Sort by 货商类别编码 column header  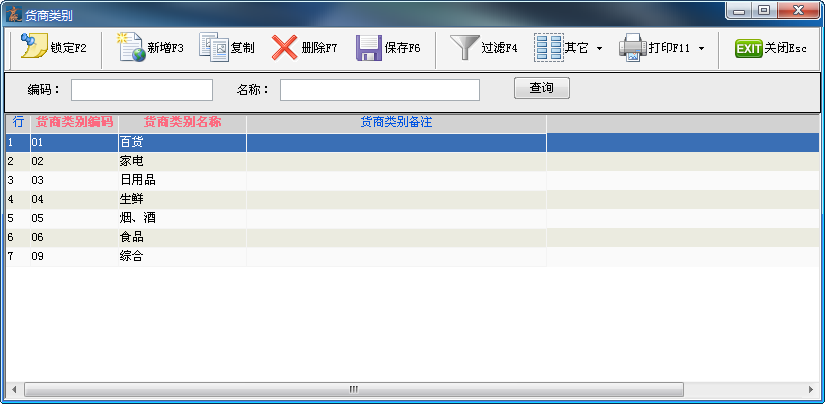[74, 122]
